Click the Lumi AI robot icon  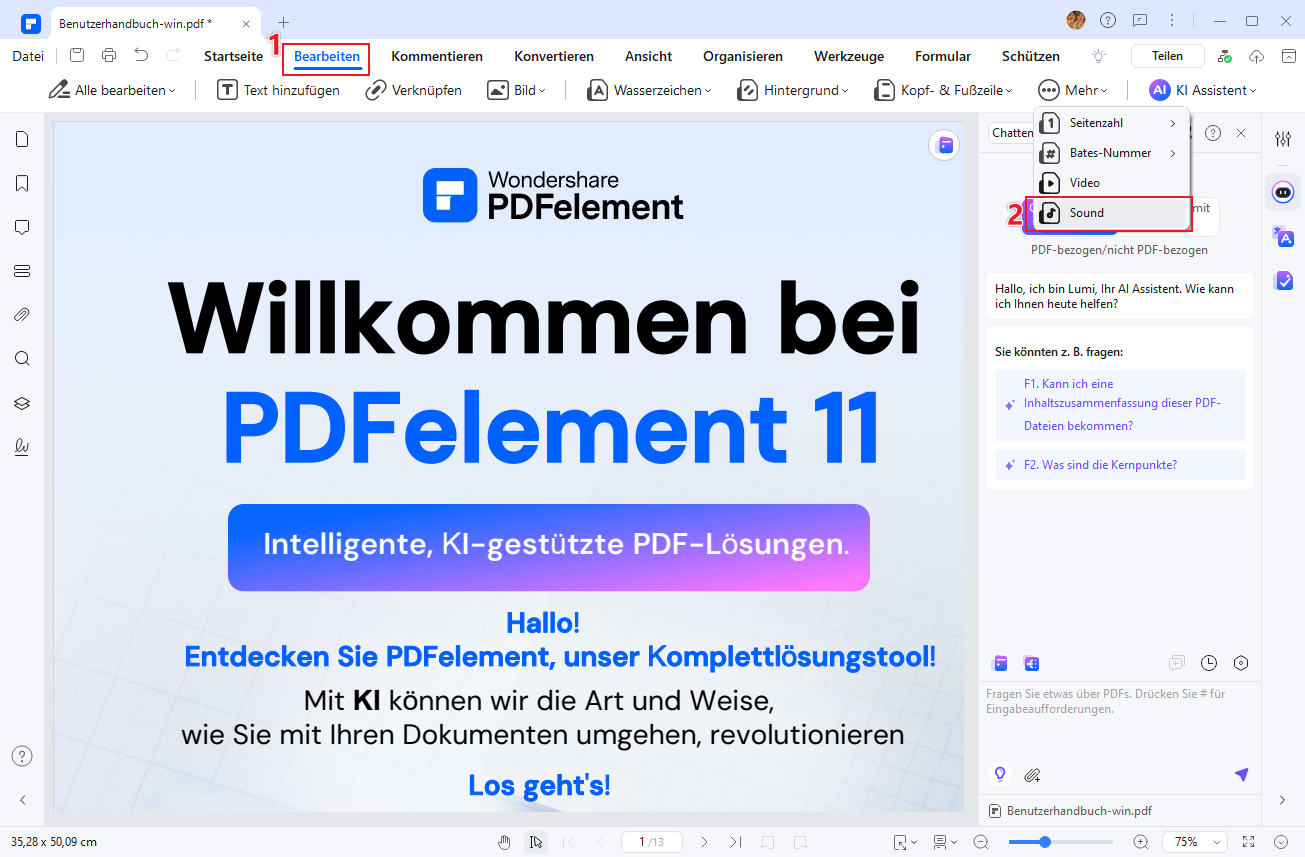click(1283, 191)
